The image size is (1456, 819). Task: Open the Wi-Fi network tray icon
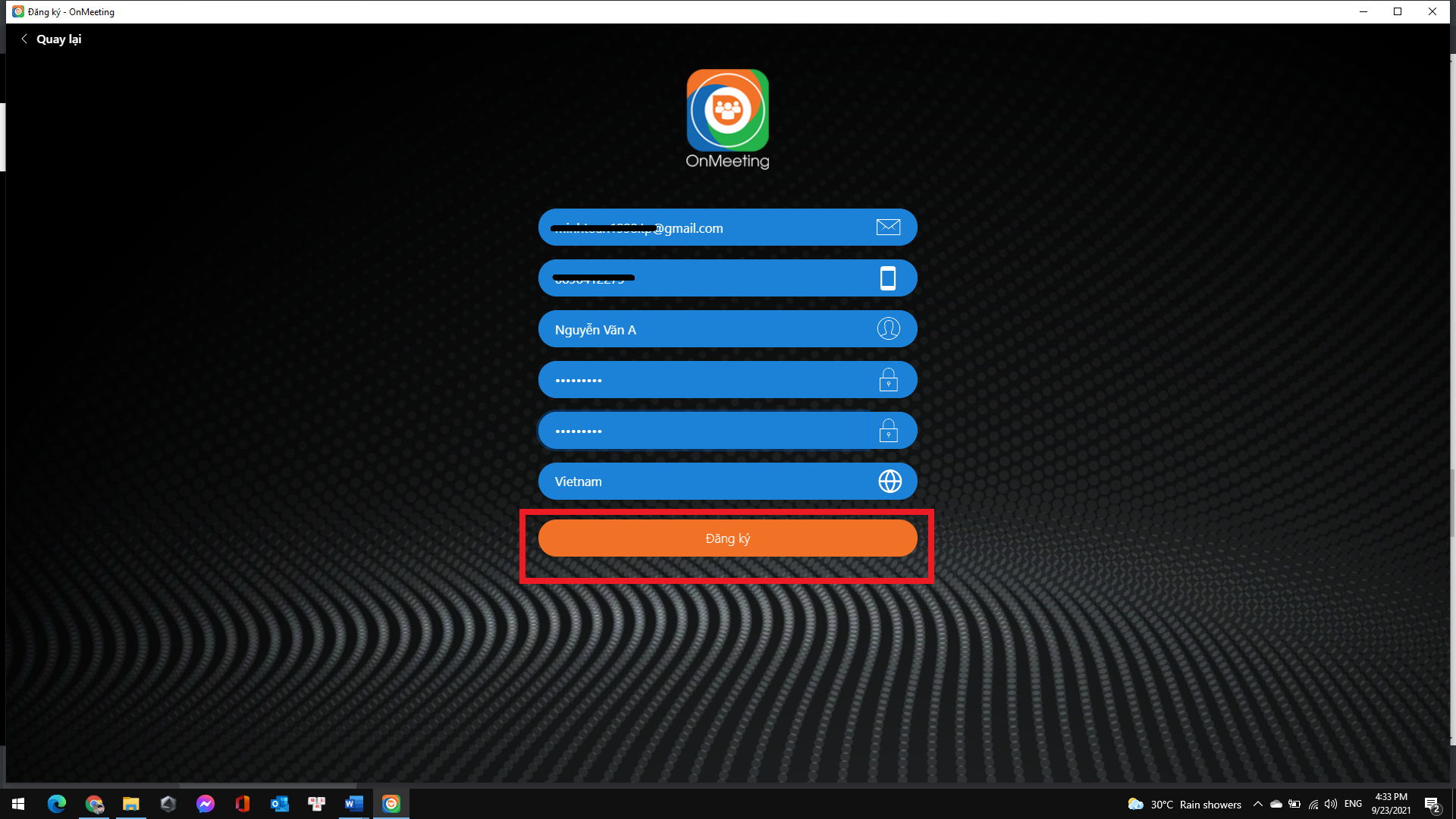[x=1313, y=804]
